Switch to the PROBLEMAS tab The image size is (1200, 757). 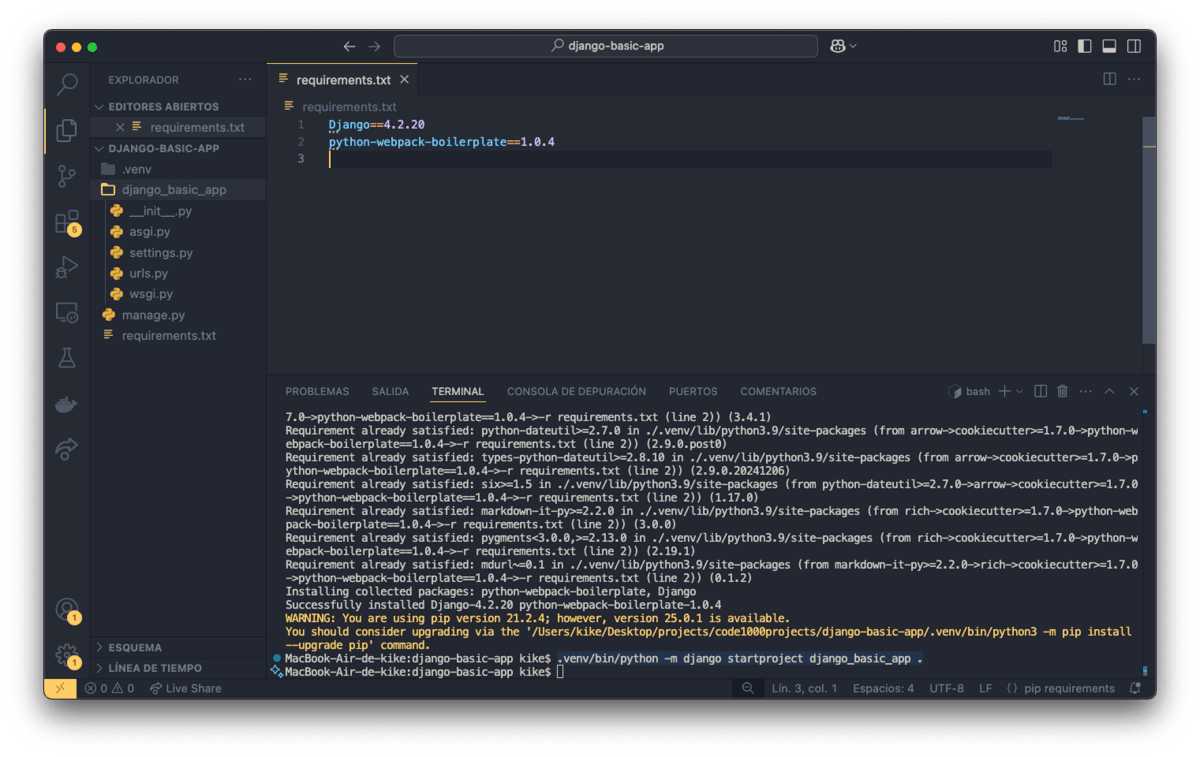coord(317,391)
